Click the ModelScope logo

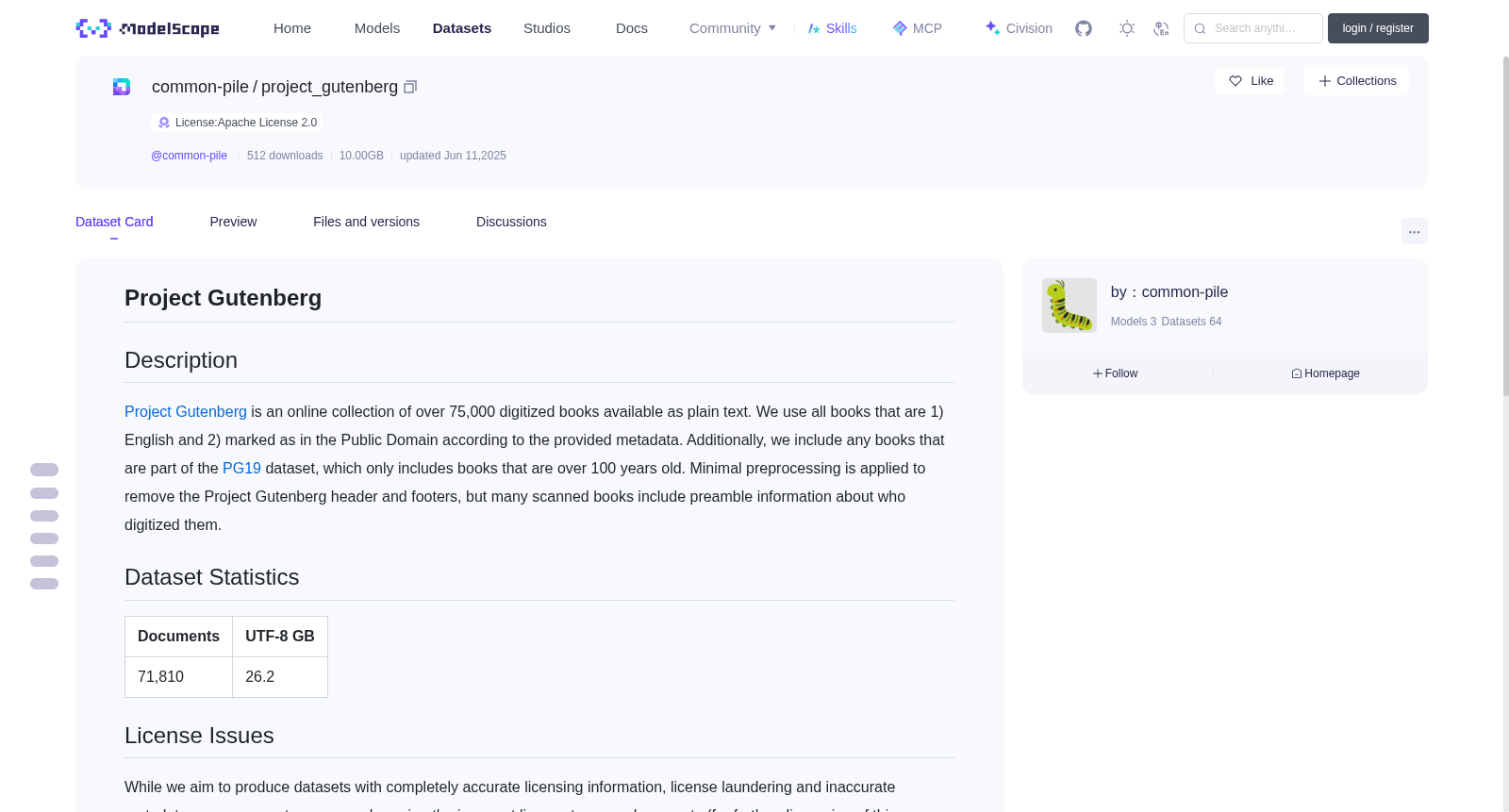tap(148, 28)
